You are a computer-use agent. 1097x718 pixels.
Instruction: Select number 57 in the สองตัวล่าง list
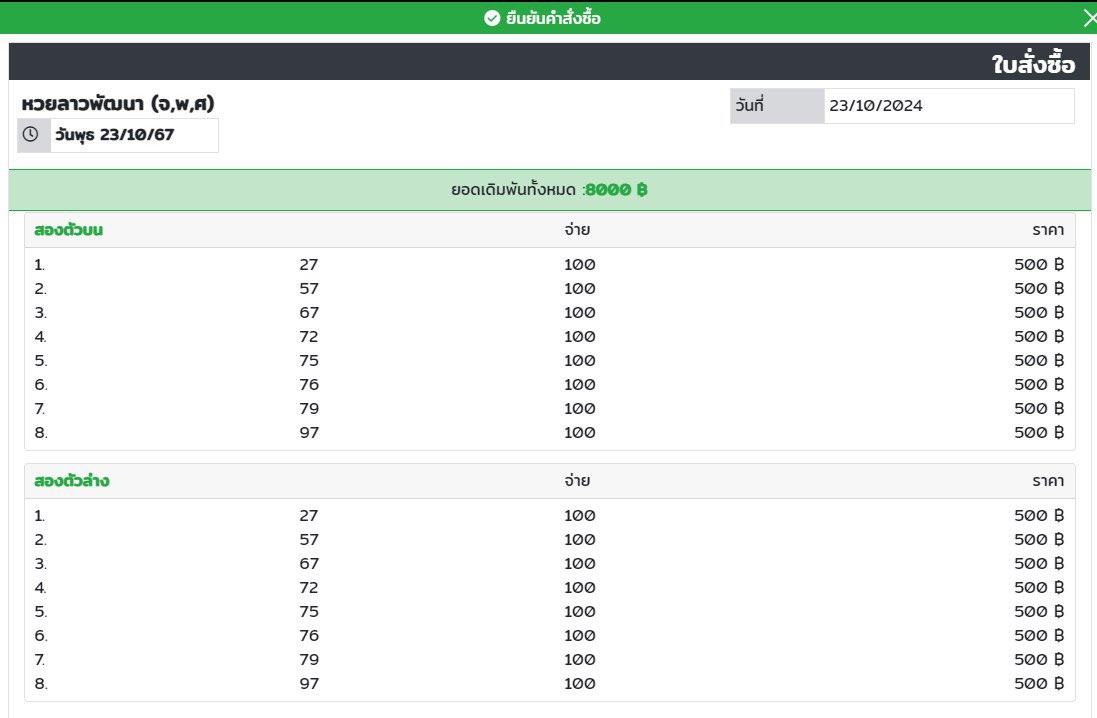pos(309,540)
